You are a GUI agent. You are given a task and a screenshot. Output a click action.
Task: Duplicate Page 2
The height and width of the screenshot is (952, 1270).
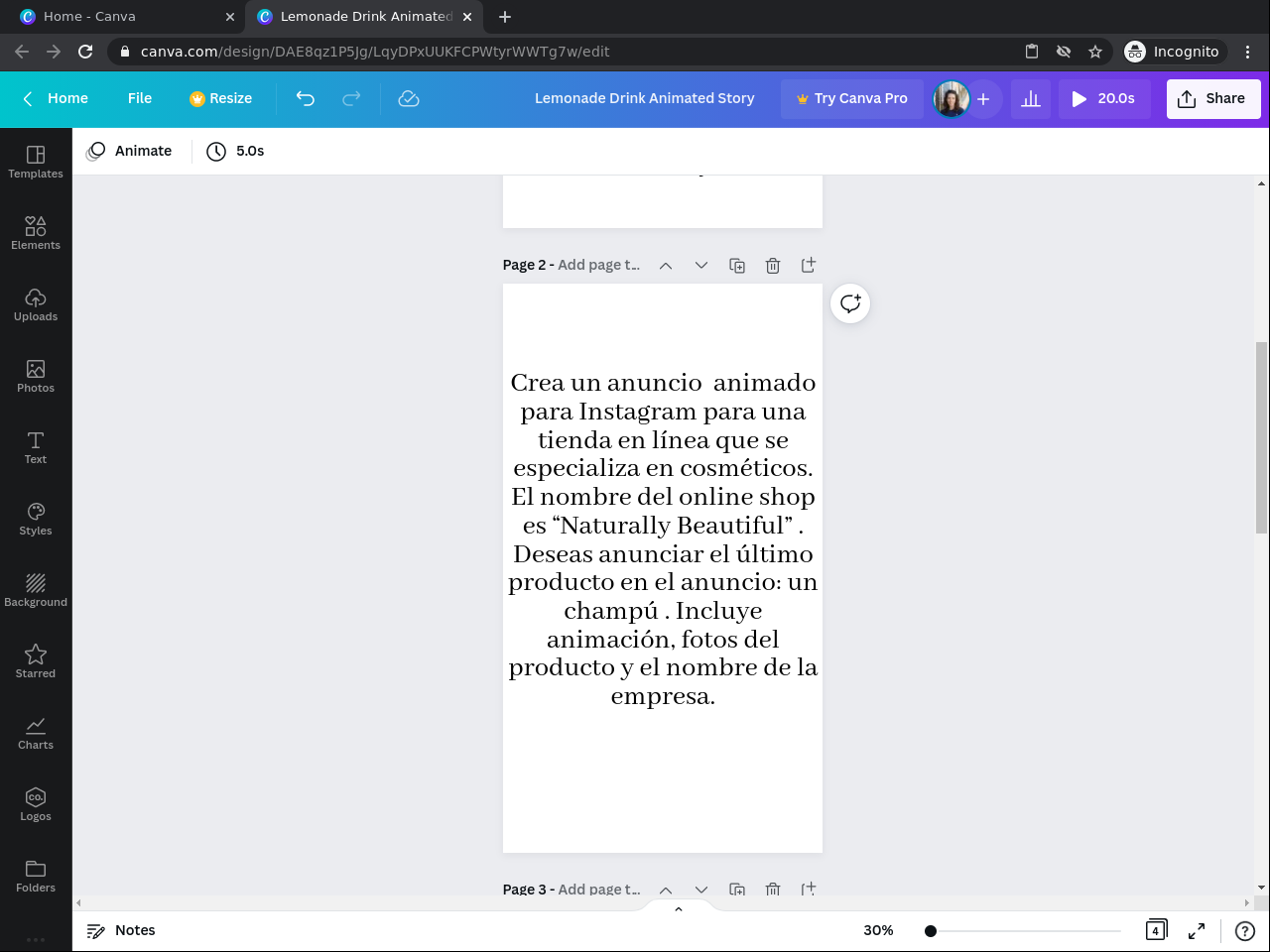click(737, 265)
